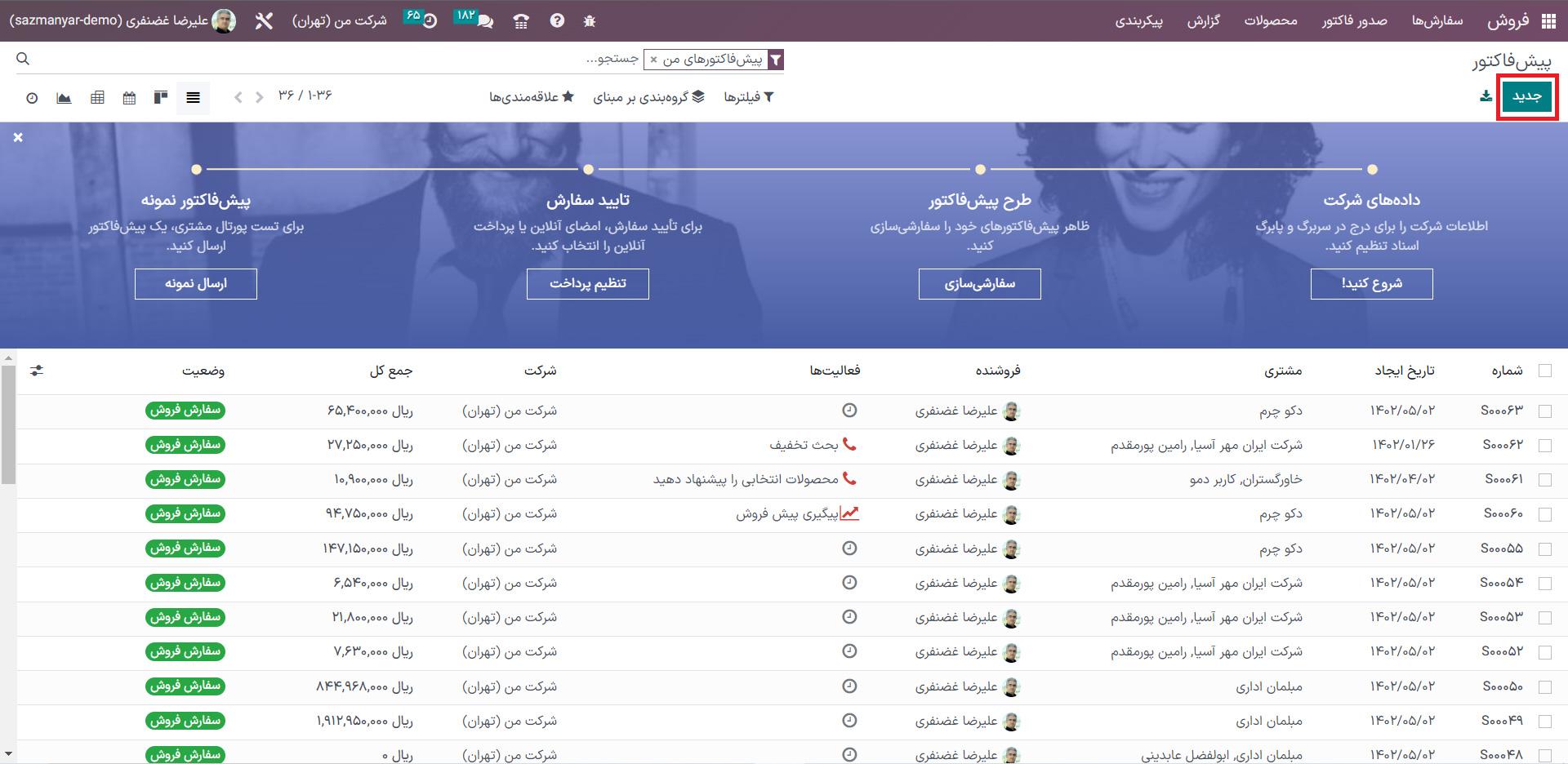Open optional columns adjuster icon
The height and width of the screenshot is (764, 1568).
point(37,371)
